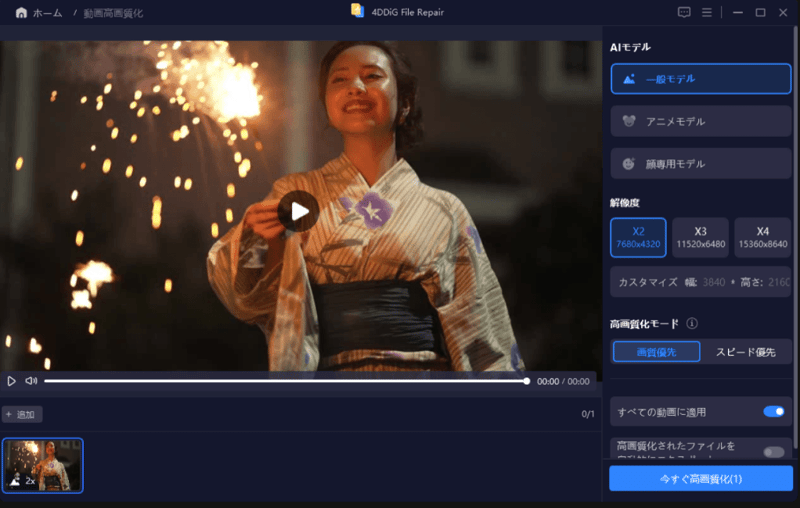
Task: Select the アニメモデル option
Action: point(700,121)
